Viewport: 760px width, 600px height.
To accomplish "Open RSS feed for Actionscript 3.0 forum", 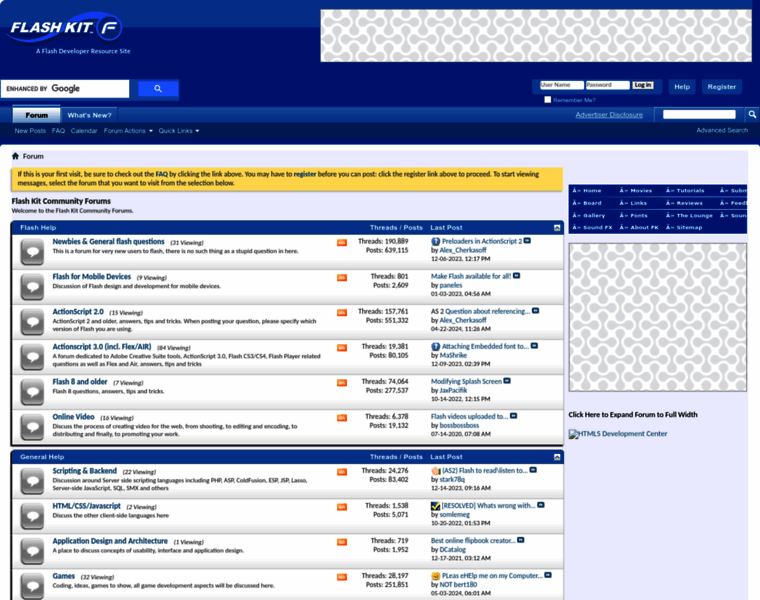I will click(x=342, y=347).
